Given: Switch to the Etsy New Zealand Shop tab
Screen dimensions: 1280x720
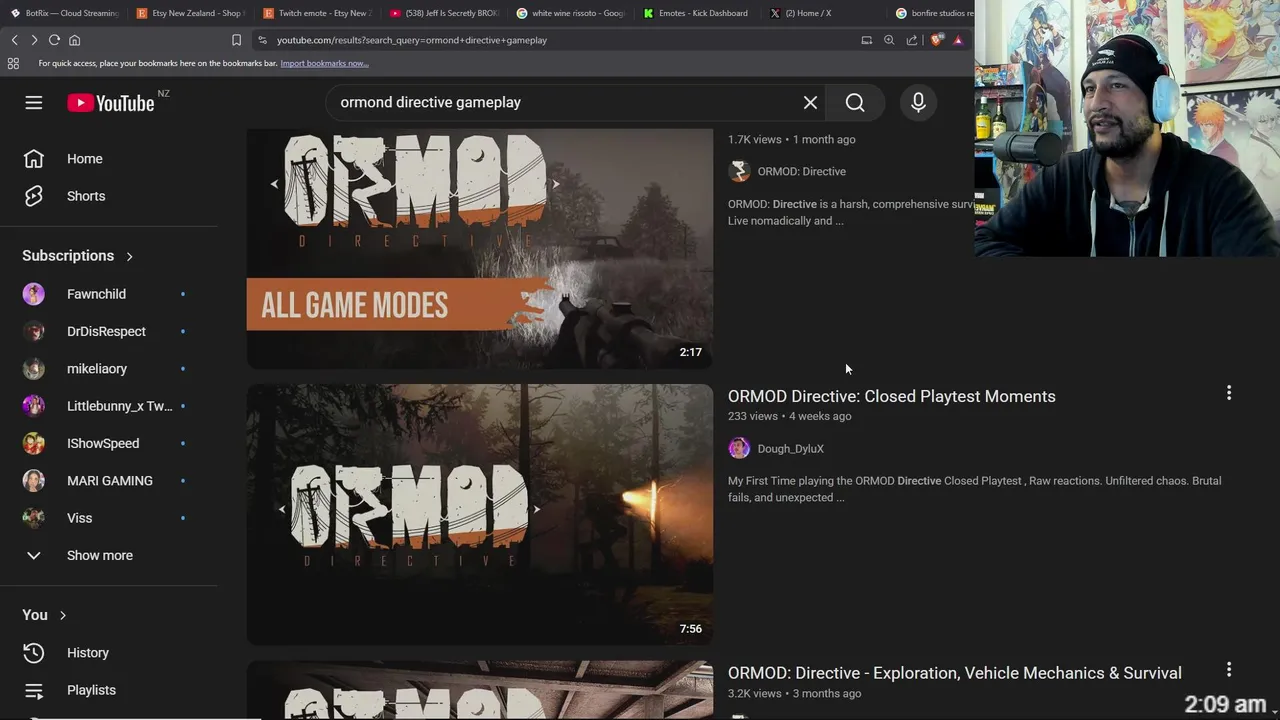Looking at the screenshot, I should pos(190,13).
